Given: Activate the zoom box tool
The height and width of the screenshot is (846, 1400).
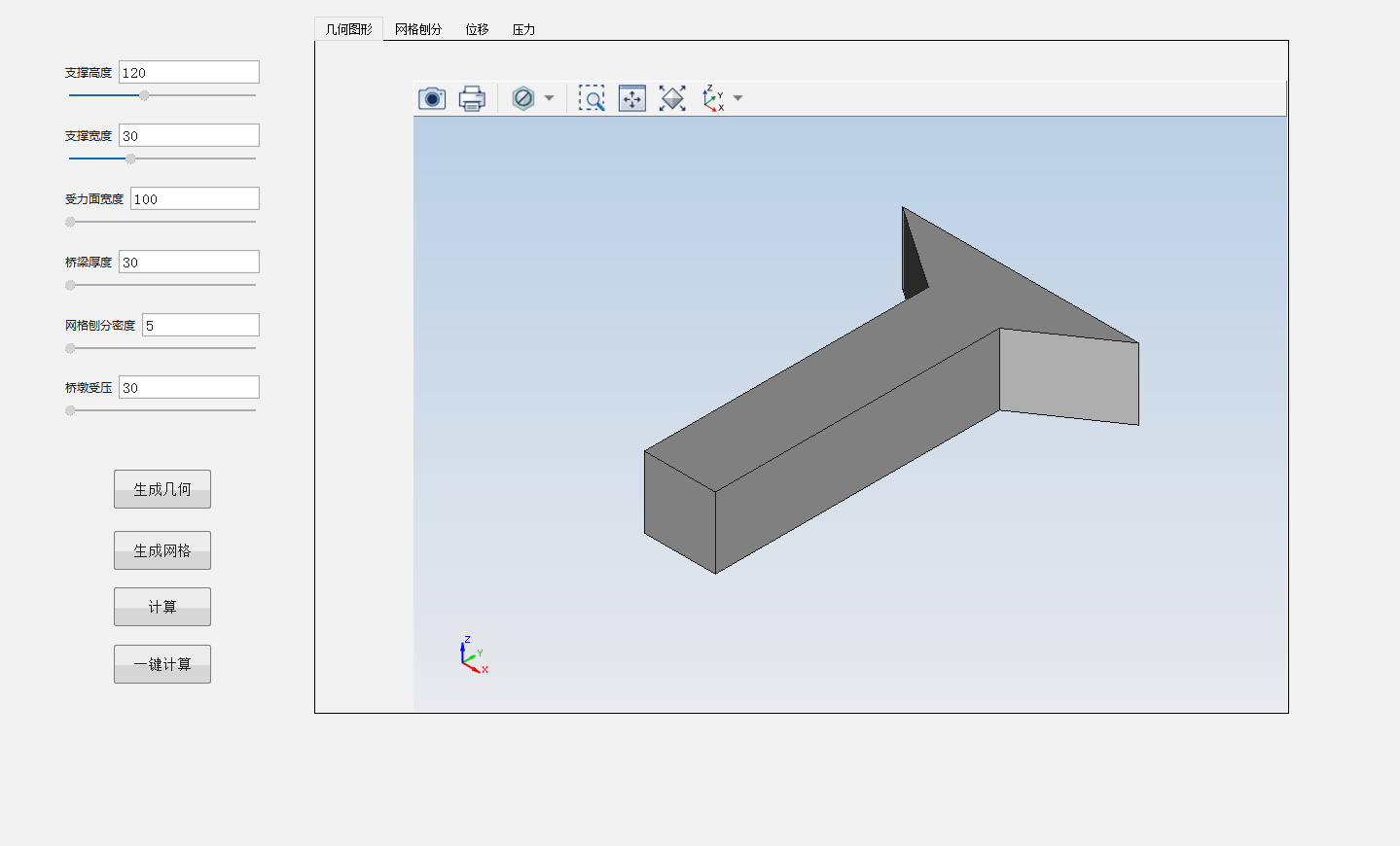Looking at the screenshot, I should pos(592,98).
